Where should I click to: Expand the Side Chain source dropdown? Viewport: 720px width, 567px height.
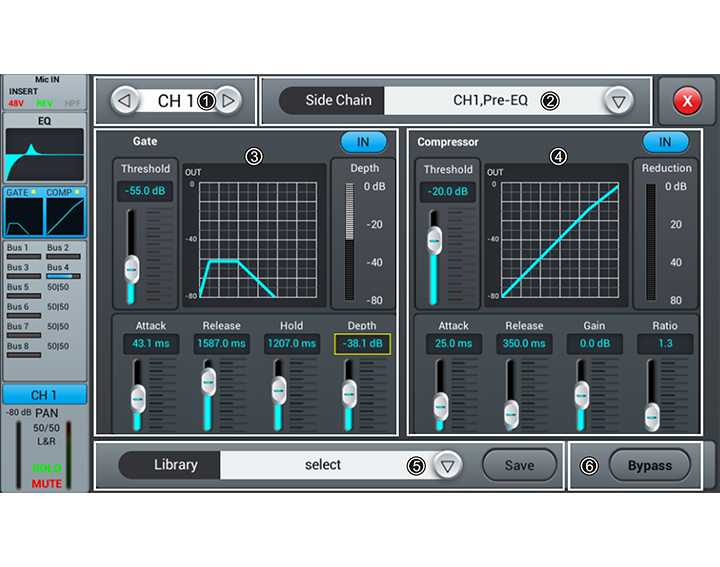[618, 100]
